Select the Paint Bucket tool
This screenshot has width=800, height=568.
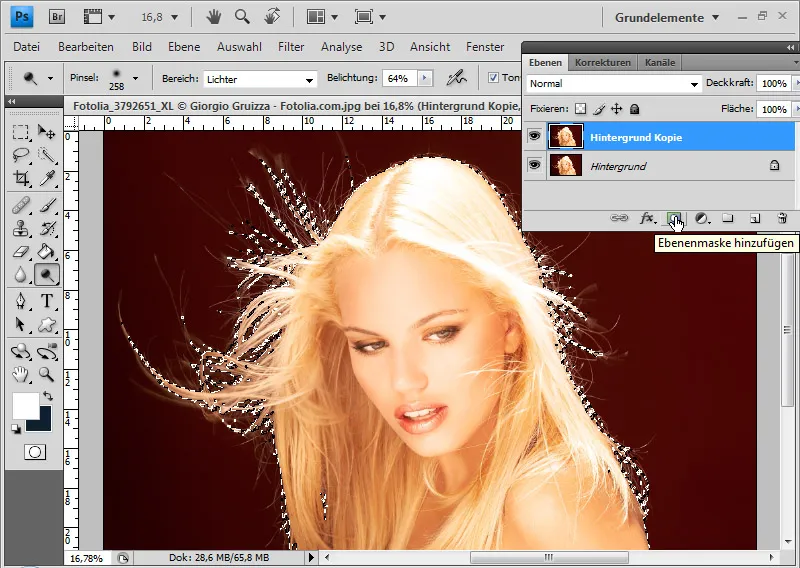tap(46, 252)
